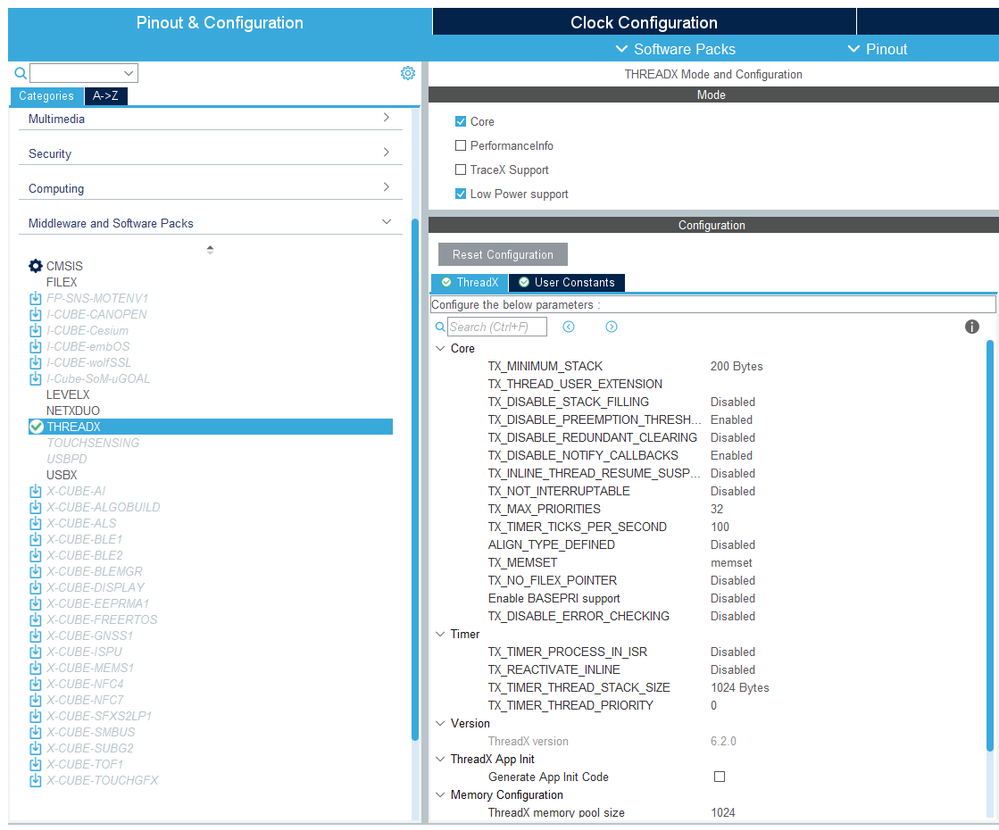Image resolution: width=999 pixels, height=830 pixels.
Task: Click download icon beside I-Cube-SoM-uGOAL
Action: click(36, 378)
